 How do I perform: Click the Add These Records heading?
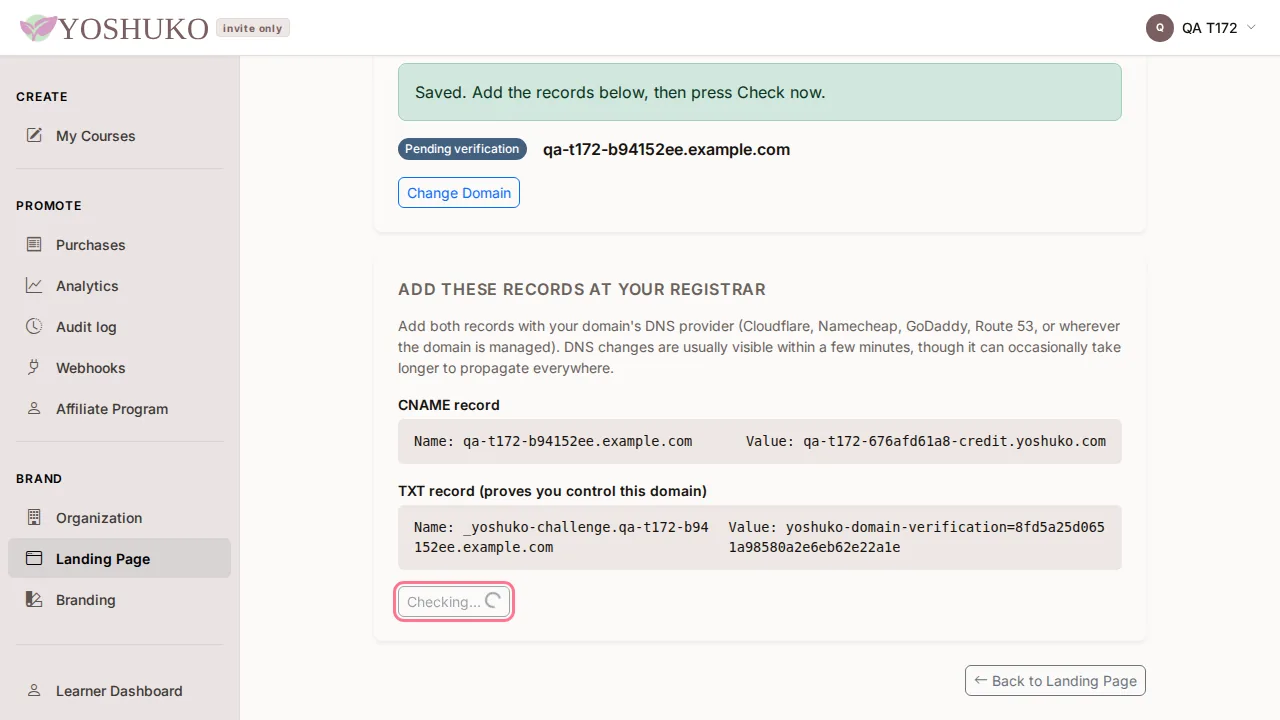tap(582, 289)
